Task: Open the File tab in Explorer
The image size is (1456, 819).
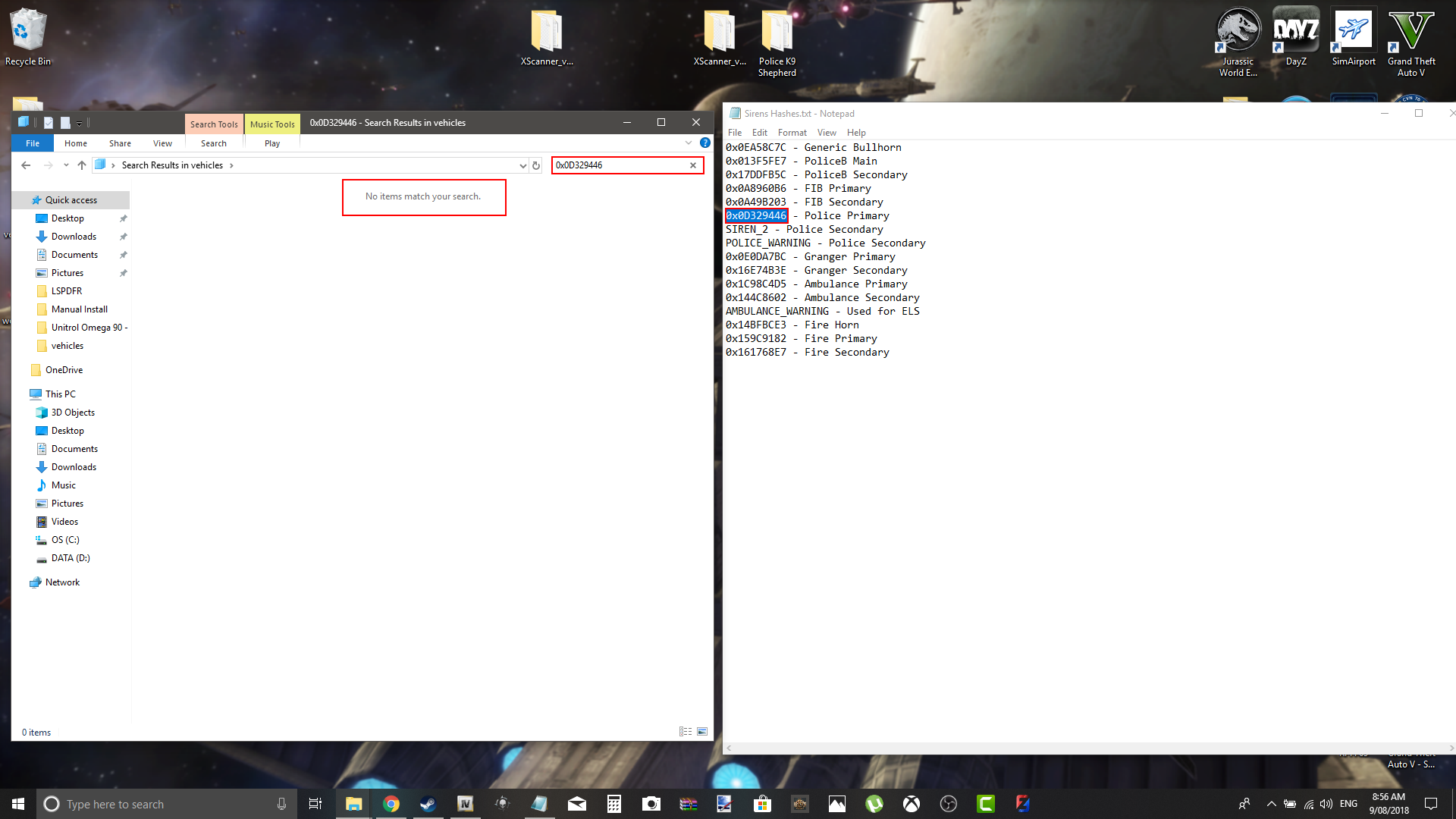Action: (x=33, y=143)
